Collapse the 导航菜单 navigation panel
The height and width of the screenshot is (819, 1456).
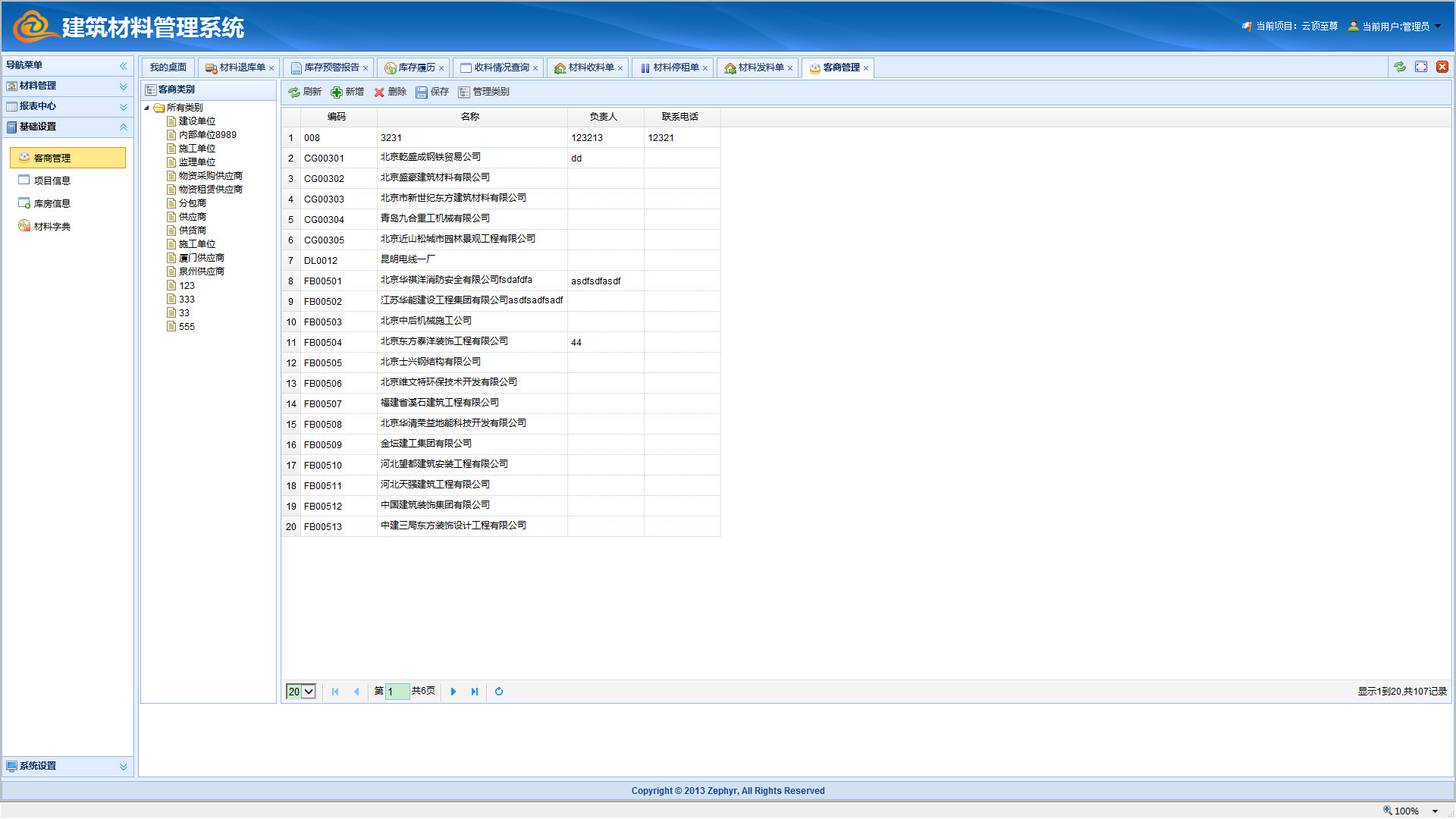point(123,65)
